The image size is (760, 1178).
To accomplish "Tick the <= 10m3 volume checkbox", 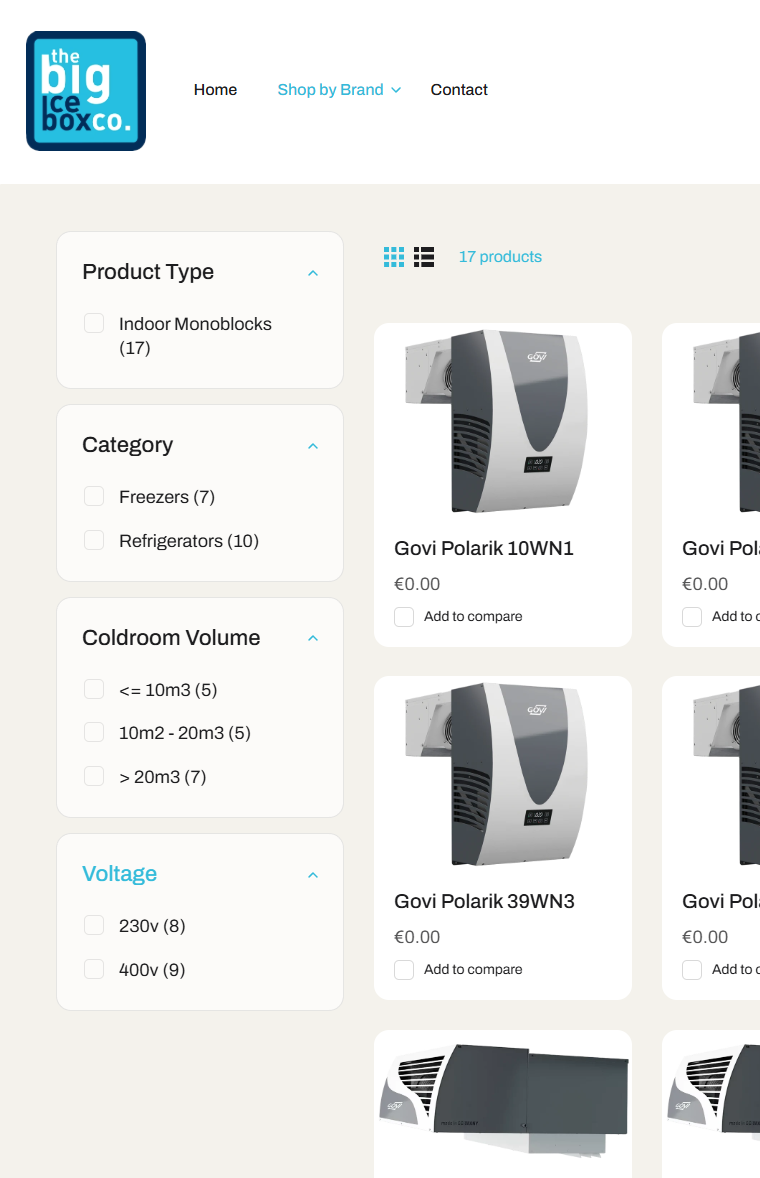I will 94,689.
